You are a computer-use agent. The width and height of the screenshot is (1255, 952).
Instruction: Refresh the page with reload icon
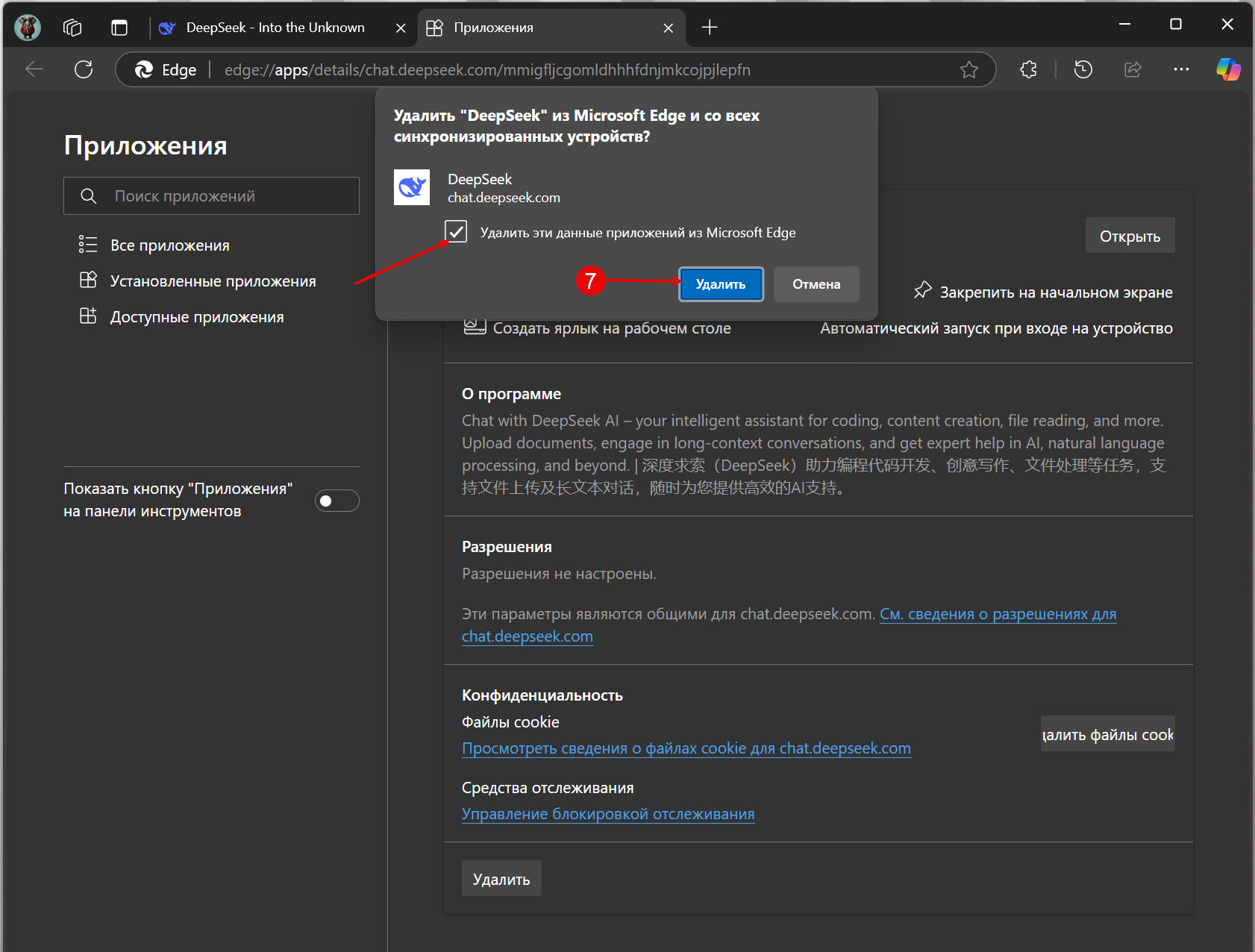tap(84, 69)
